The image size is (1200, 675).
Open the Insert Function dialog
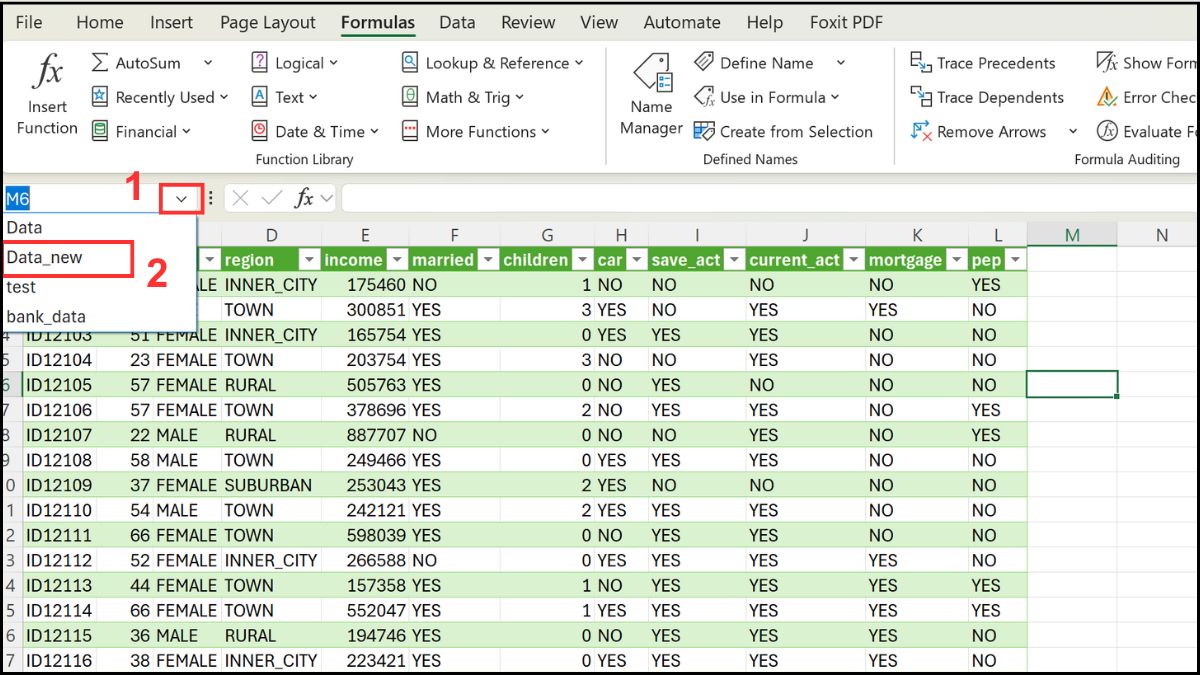point(45,95)
